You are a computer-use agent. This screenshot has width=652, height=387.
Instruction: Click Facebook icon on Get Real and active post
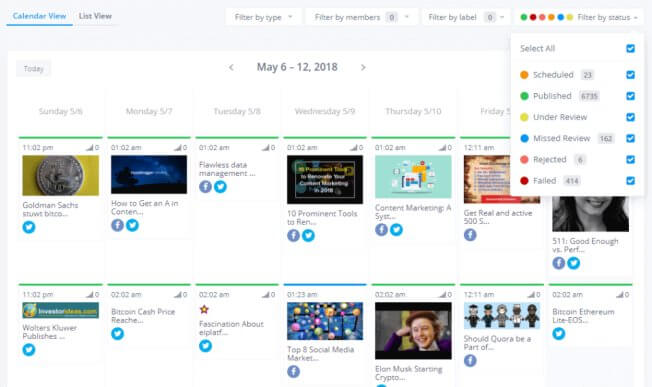tap(470, 235)
